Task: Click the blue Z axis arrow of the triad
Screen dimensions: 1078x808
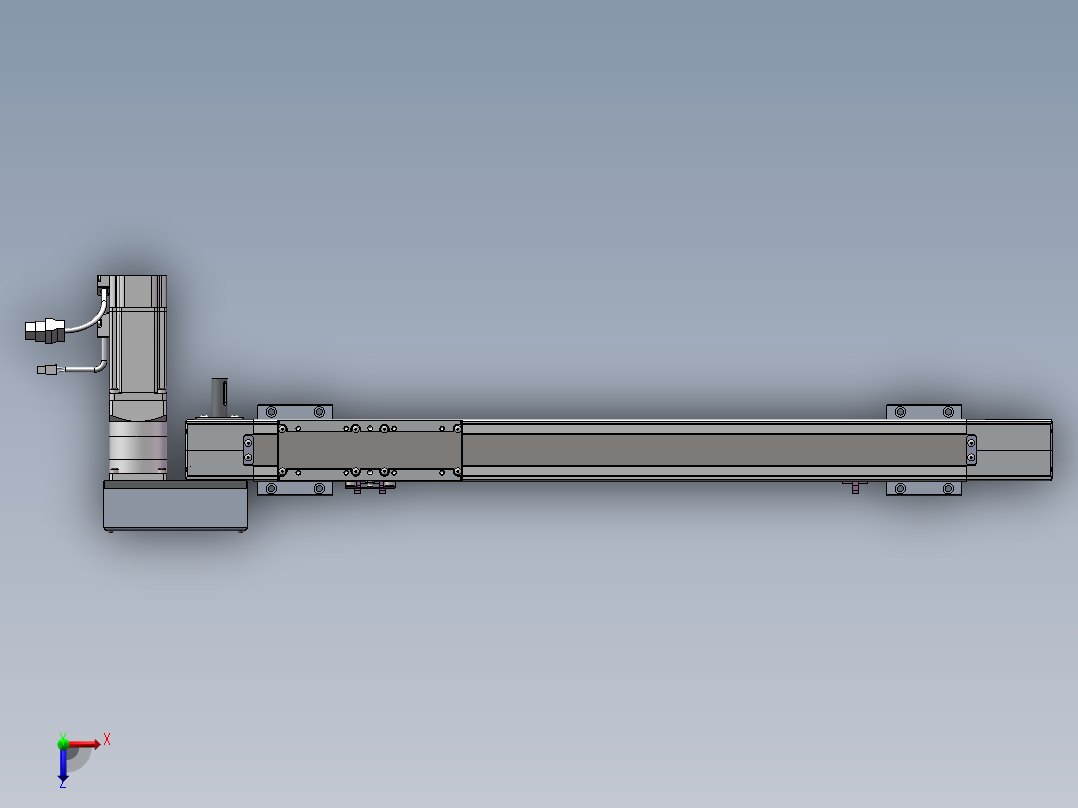Action: click(x=63, y=765)
